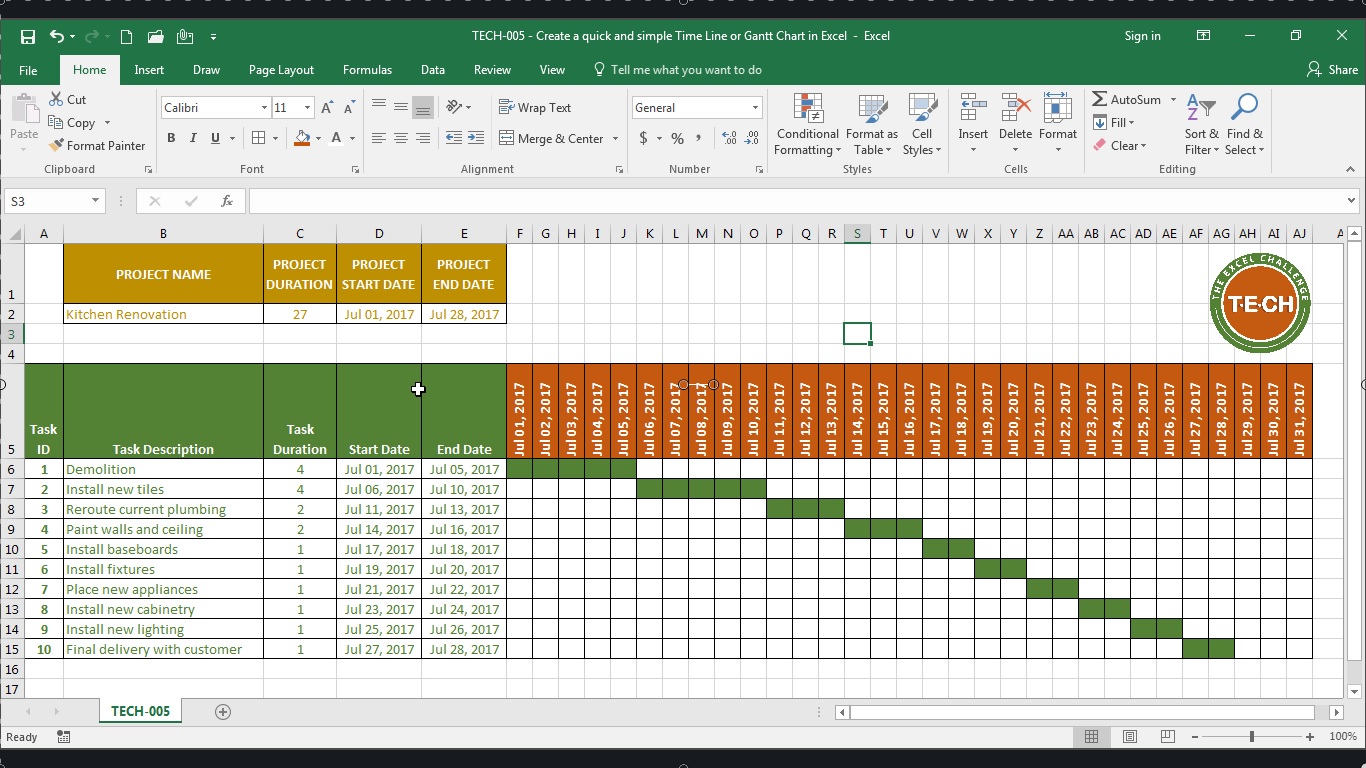Expand the font size dropdown
The width and height of the screenshot is (1366, 768).
coord(307,108)
